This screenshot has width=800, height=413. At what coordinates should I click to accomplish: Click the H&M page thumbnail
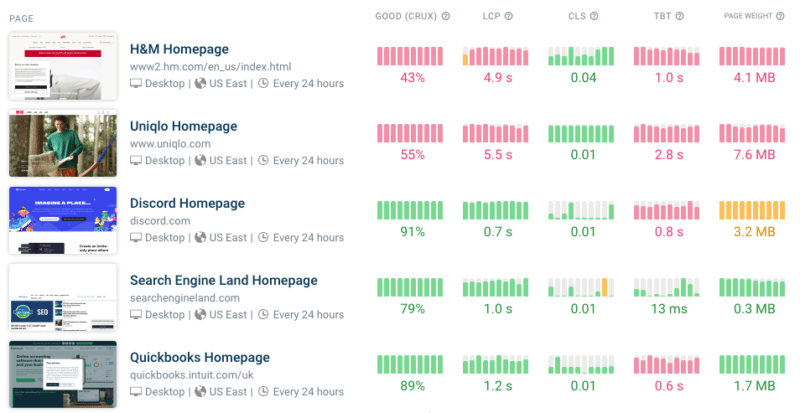pos(63,65)
